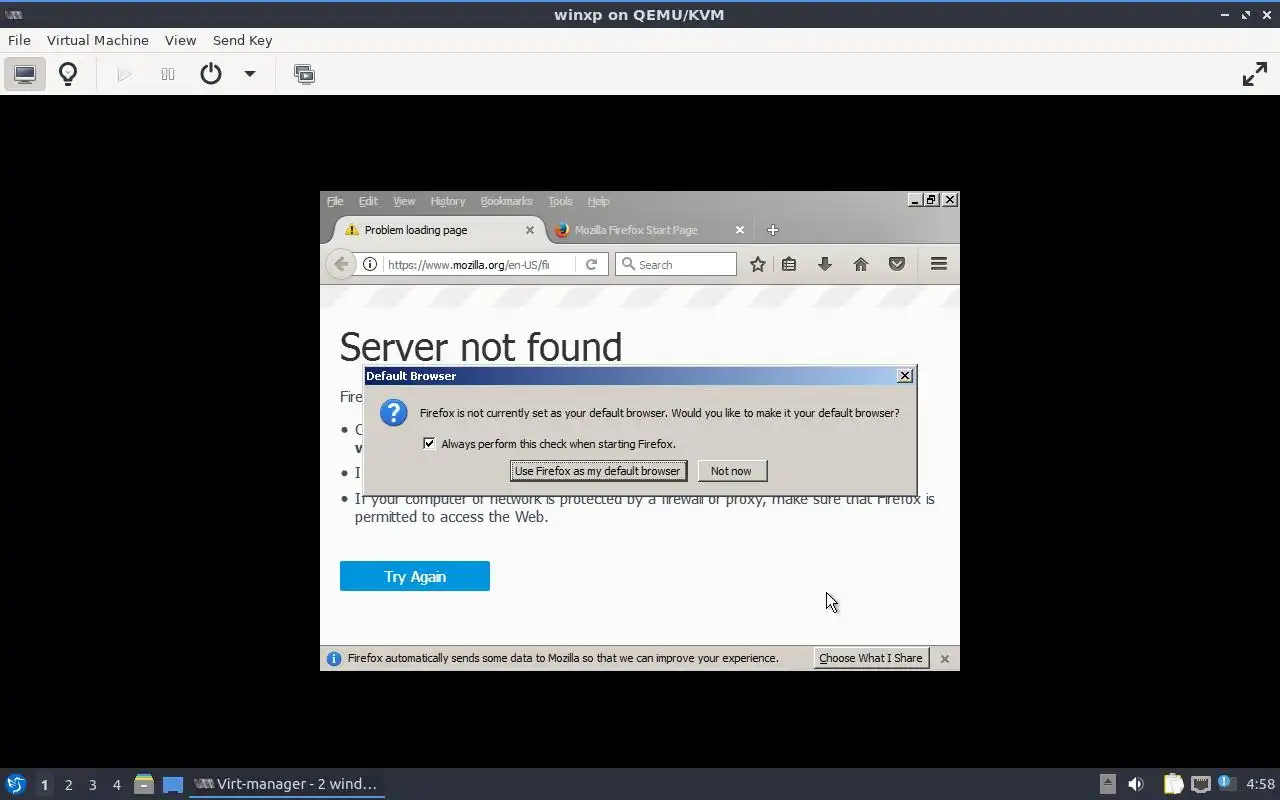Close the Mozilla Firefox Start Page tab
This screenshot has width=1280, height=800.
pyautogui.click(x=740, y=230)
